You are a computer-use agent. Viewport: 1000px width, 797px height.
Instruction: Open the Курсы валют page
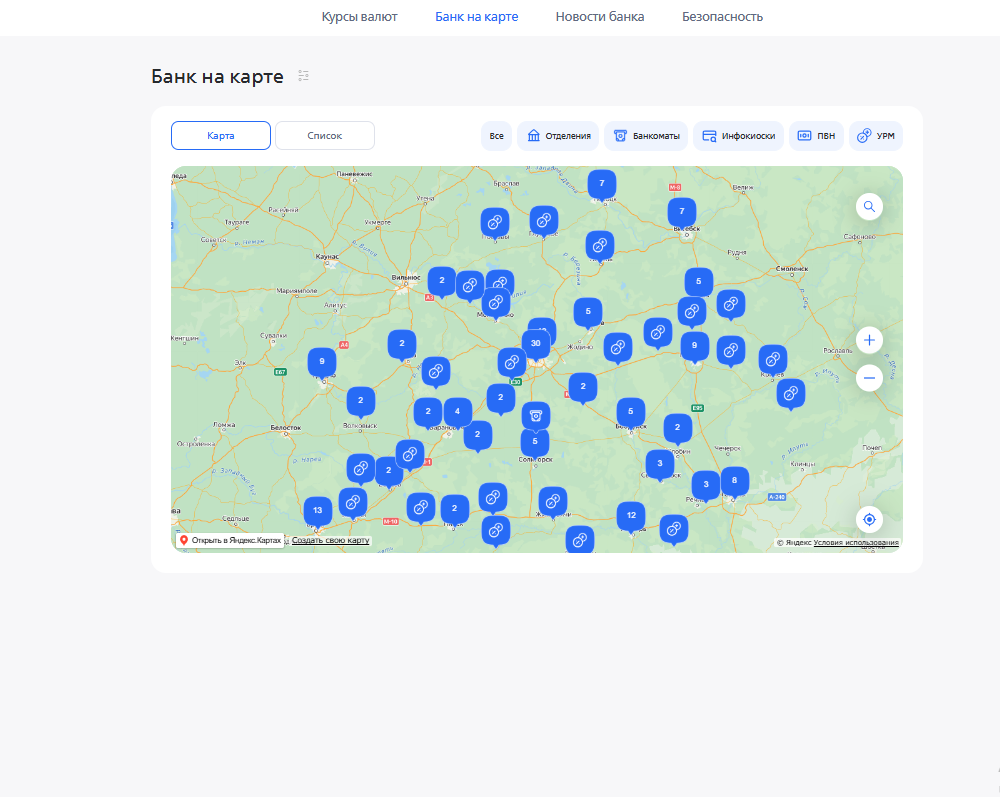(359, 16)
